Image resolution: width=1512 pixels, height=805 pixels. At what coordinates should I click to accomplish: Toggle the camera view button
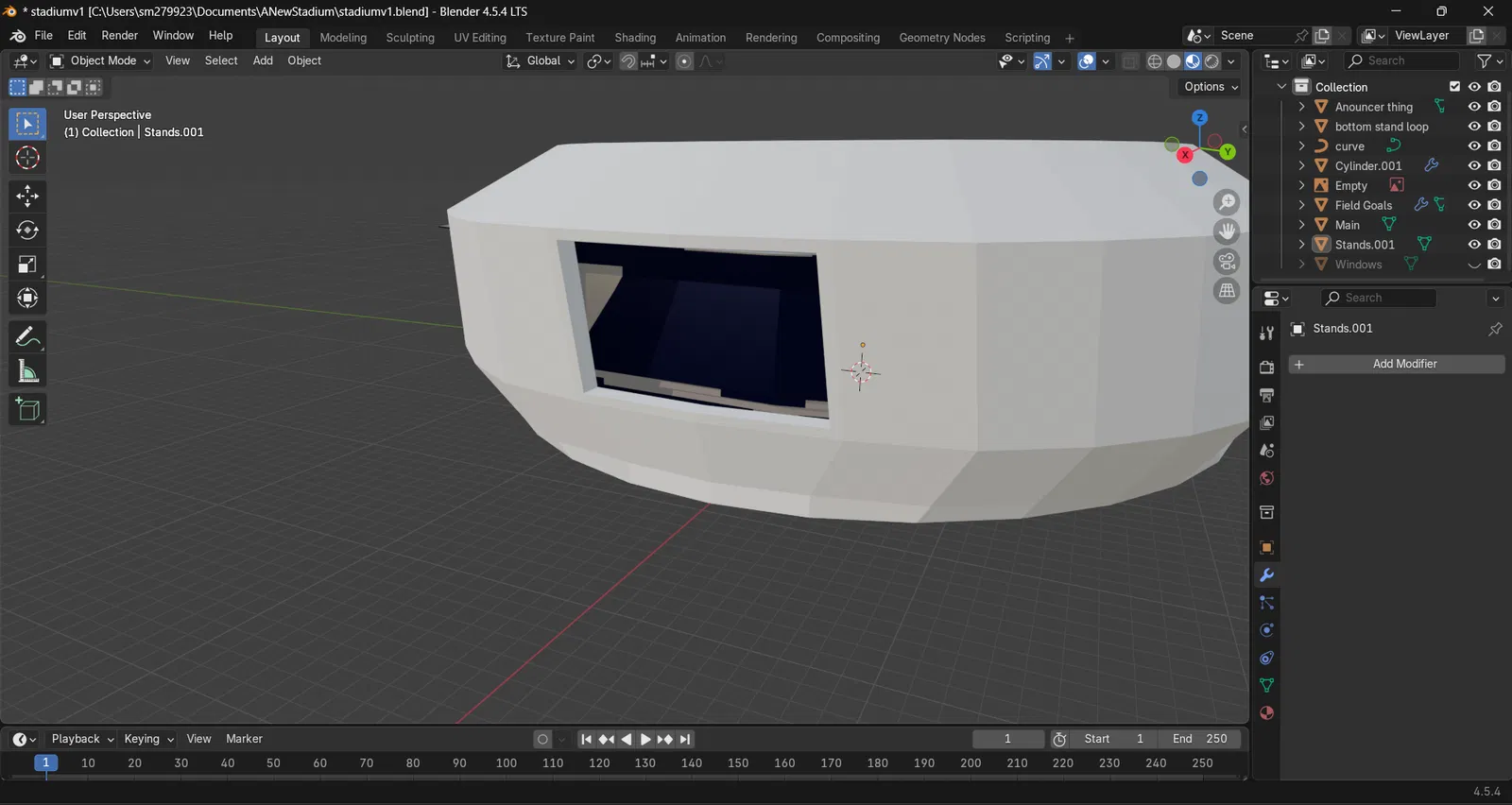1227,262
